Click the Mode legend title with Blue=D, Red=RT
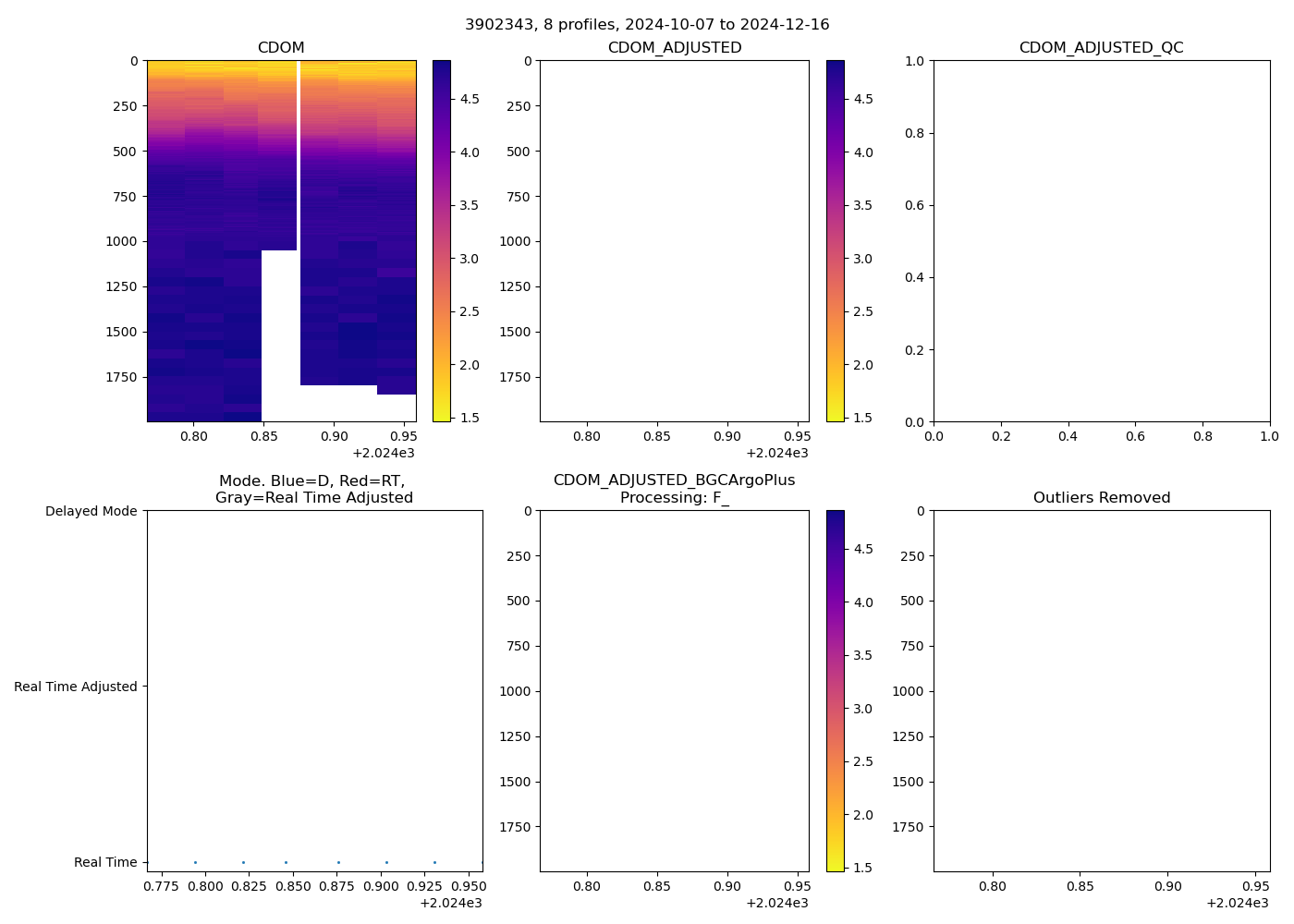 click(x=313, y=489)
